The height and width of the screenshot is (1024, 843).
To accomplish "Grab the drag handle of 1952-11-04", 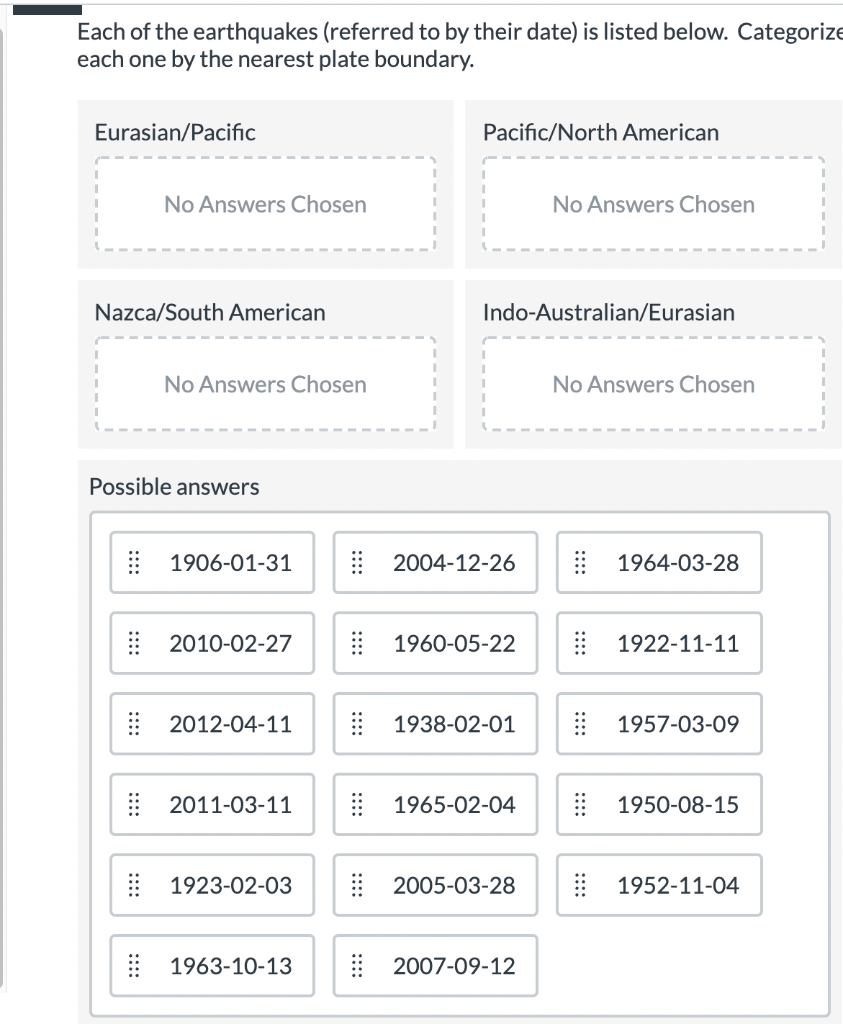I will [580, 885].
